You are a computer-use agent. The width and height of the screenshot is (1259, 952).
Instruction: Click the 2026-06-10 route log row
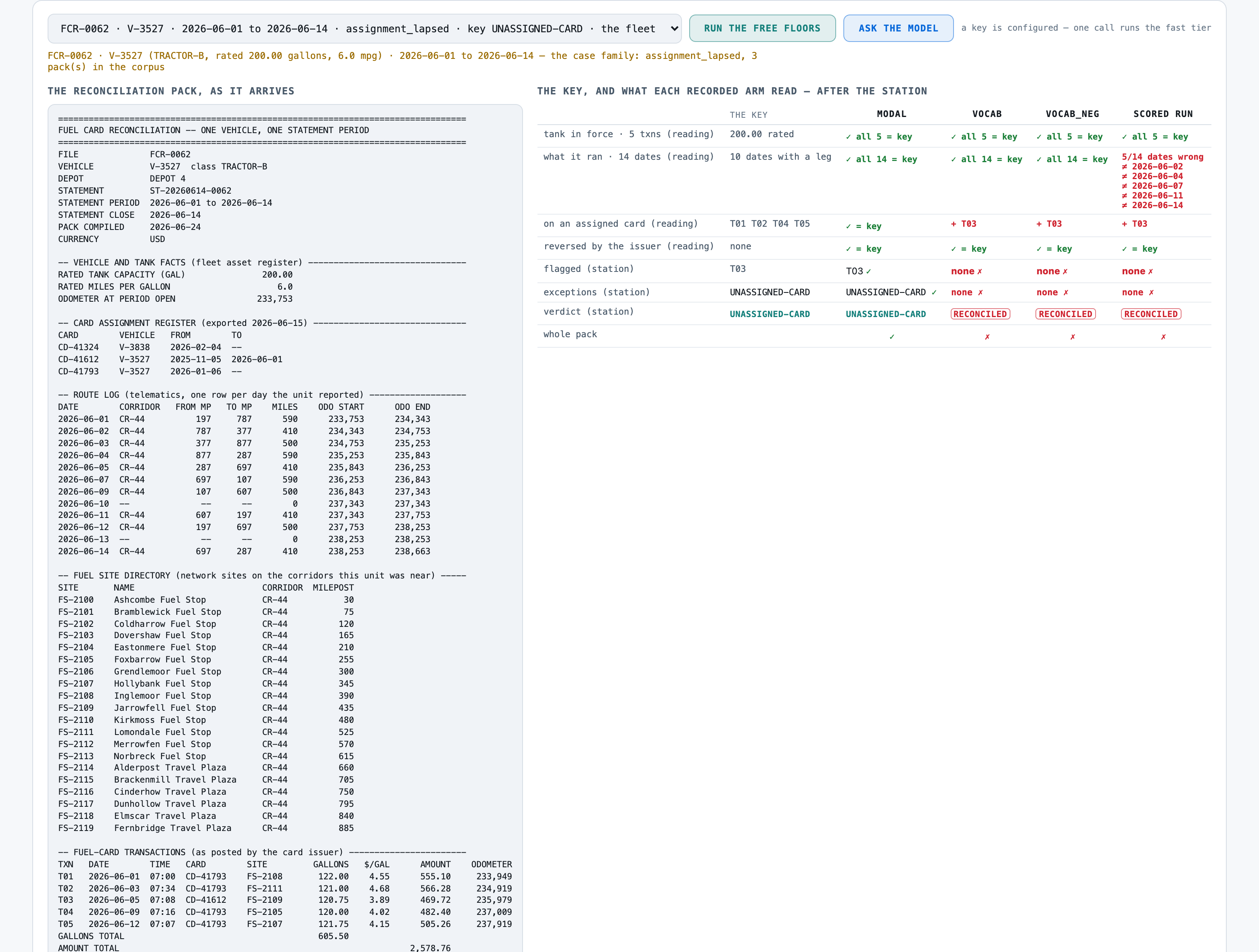244,504
